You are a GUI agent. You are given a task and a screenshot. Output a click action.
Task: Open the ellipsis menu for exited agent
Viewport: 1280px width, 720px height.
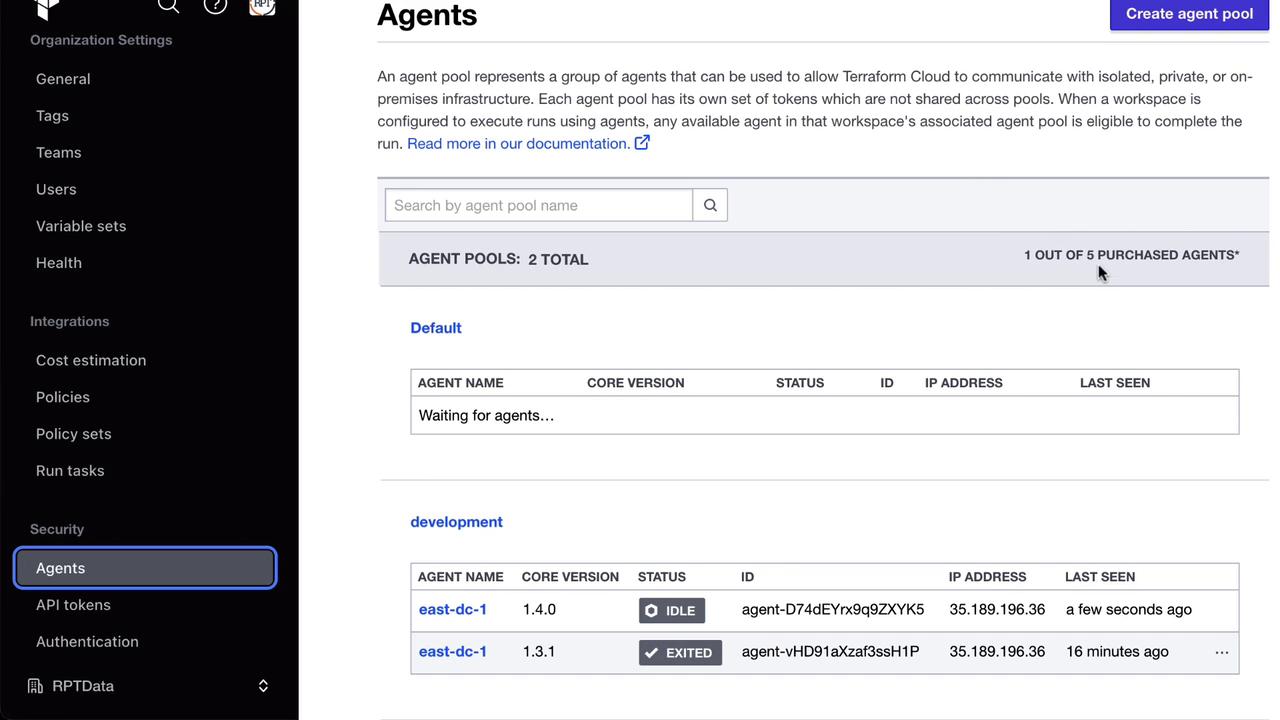(1221, 652)
